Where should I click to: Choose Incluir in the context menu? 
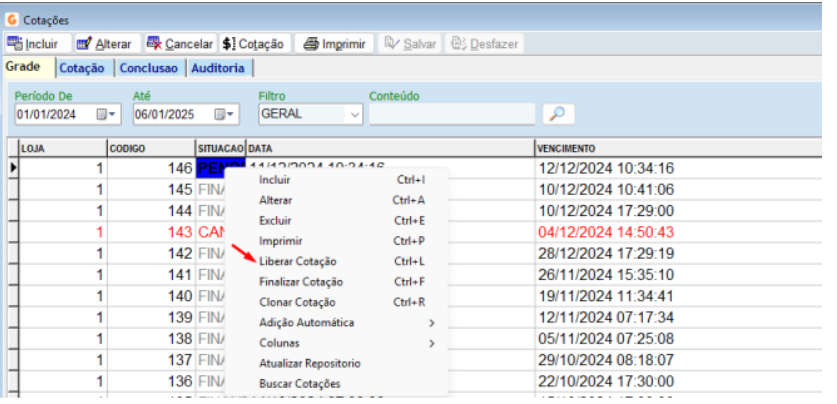[x=336, y=180]
